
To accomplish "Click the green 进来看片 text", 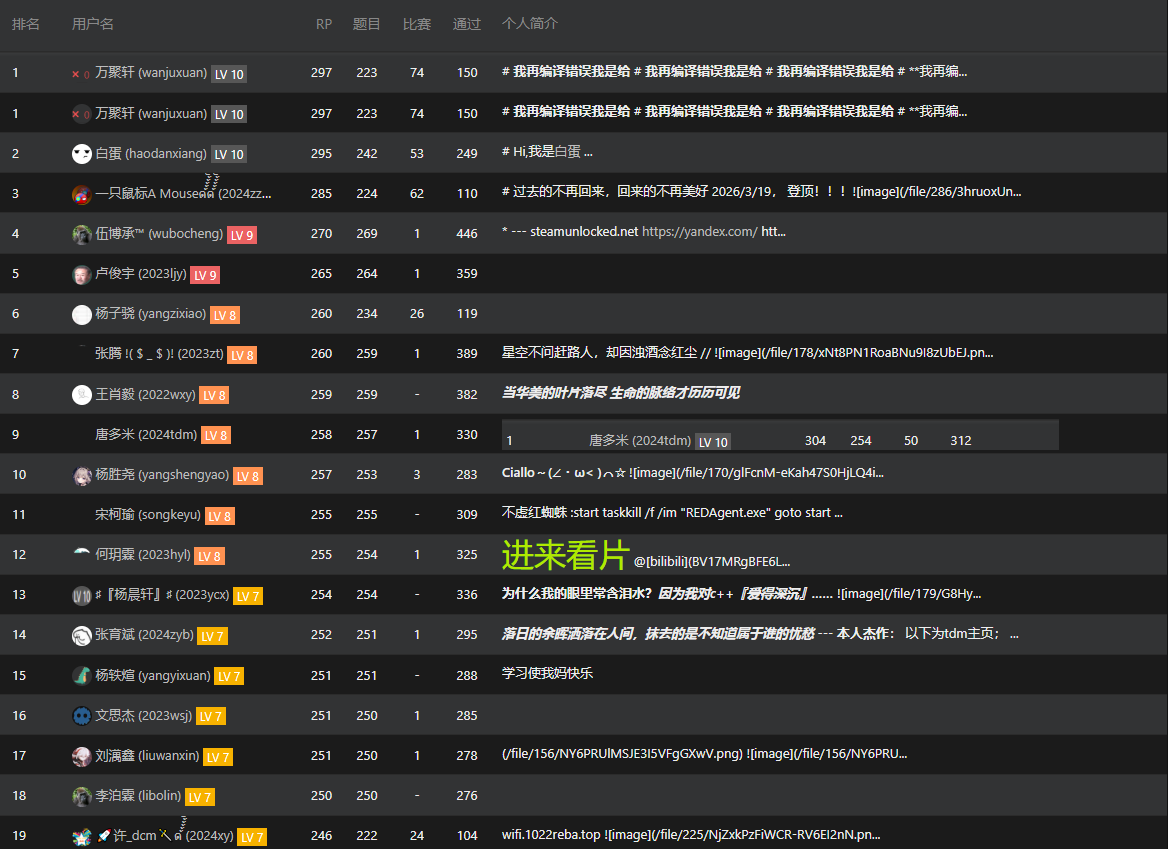I will (x=565, y=555).
